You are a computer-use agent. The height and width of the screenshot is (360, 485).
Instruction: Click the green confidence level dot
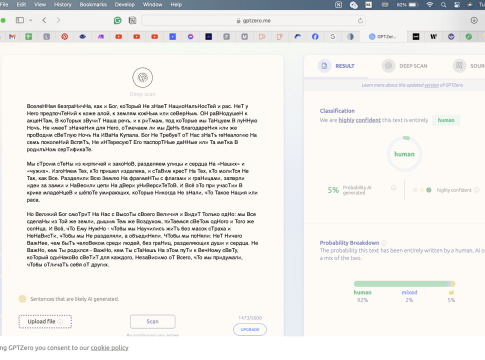[429, 190]
